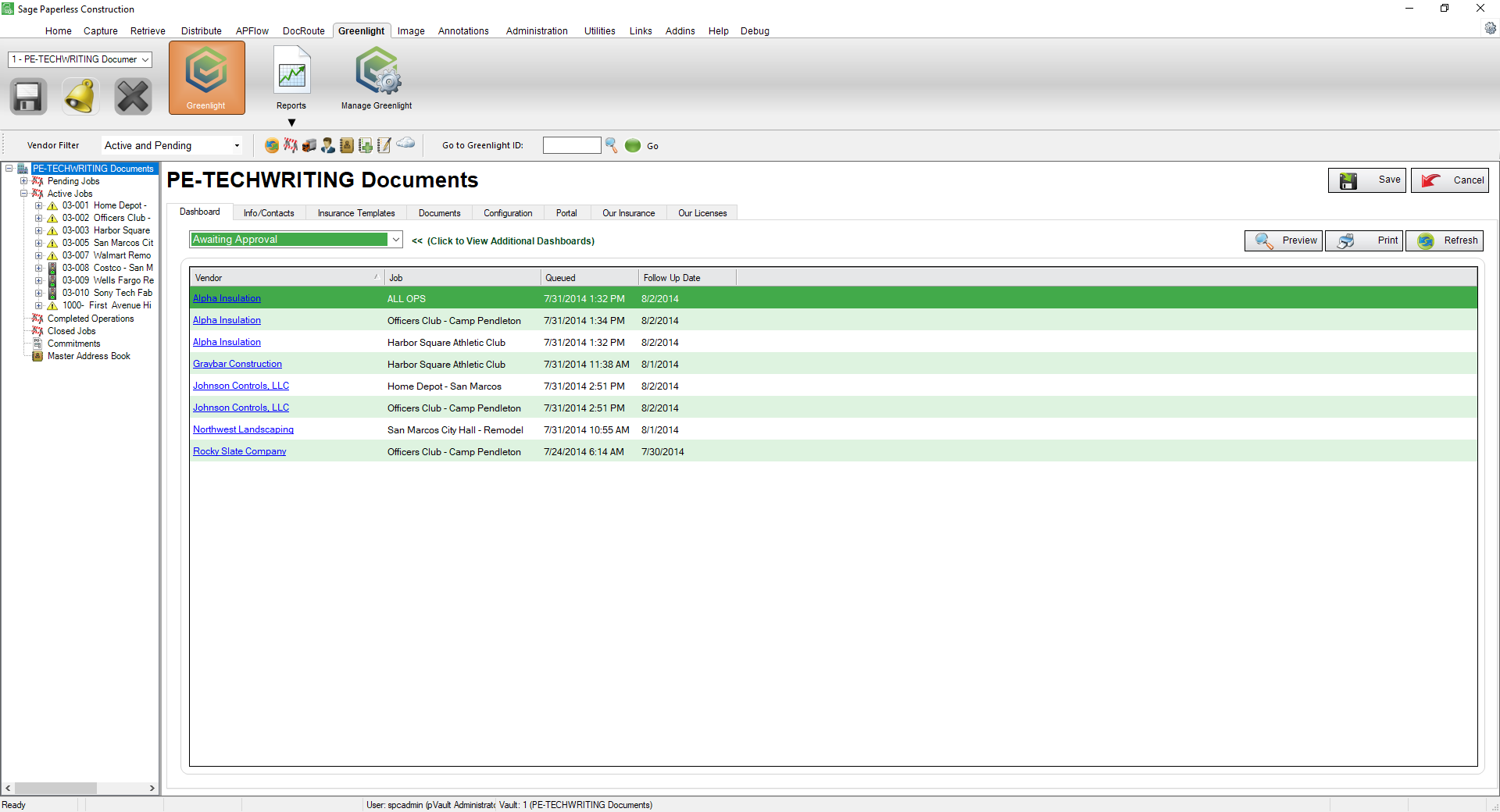1500x812 pixels.
Task: Switch to the Info/Contacts tab
Action: click(x=269, y=213)
